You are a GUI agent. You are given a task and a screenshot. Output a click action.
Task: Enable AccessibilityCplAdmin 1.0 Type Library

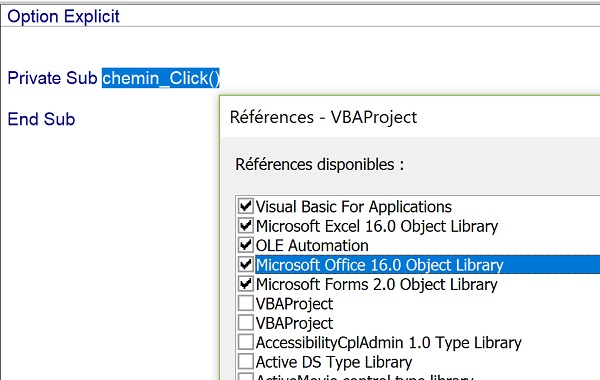[245, 342]
